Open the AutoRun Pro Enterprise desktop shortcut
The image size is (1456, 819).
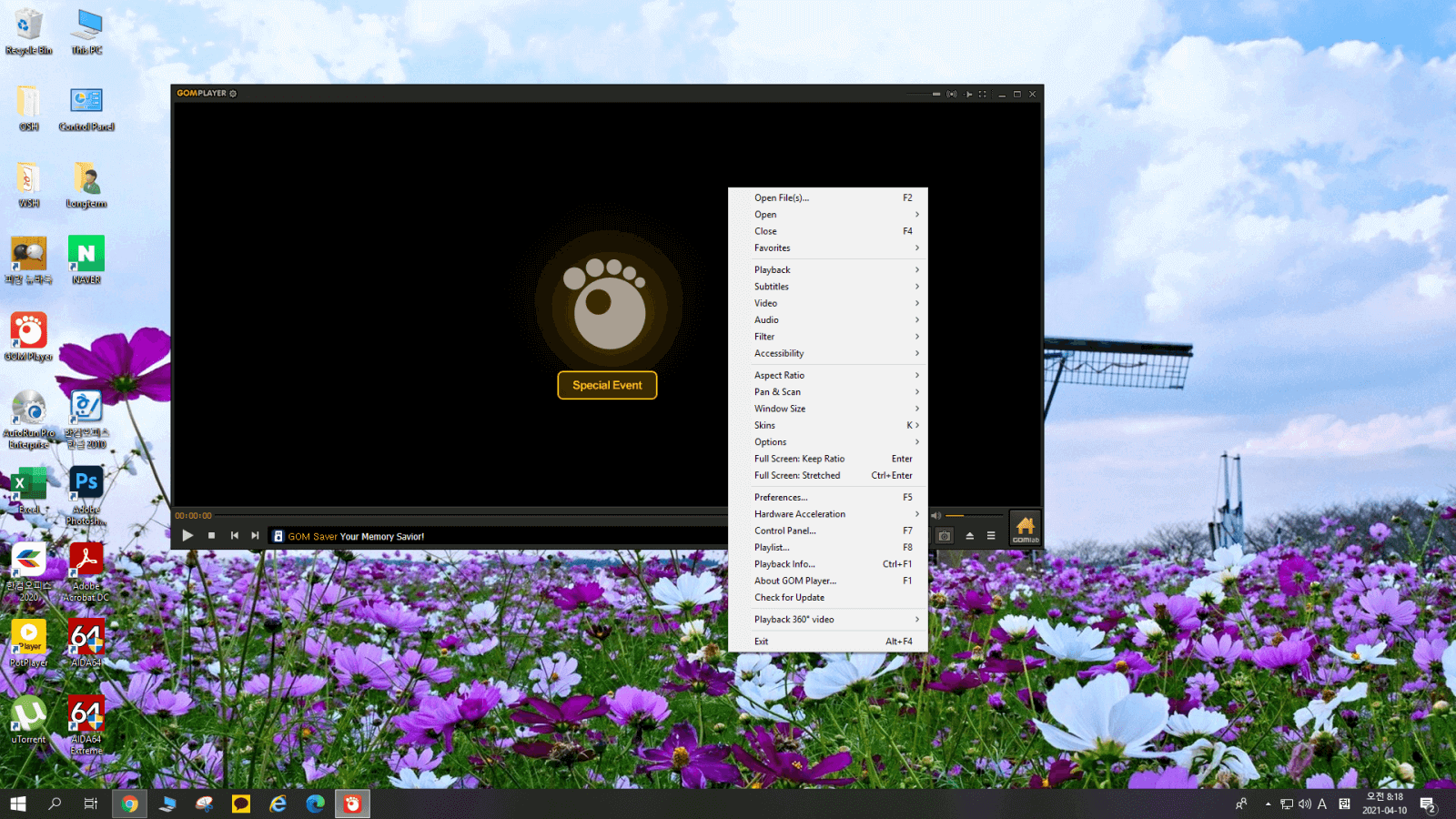click(x=29, y=419)
